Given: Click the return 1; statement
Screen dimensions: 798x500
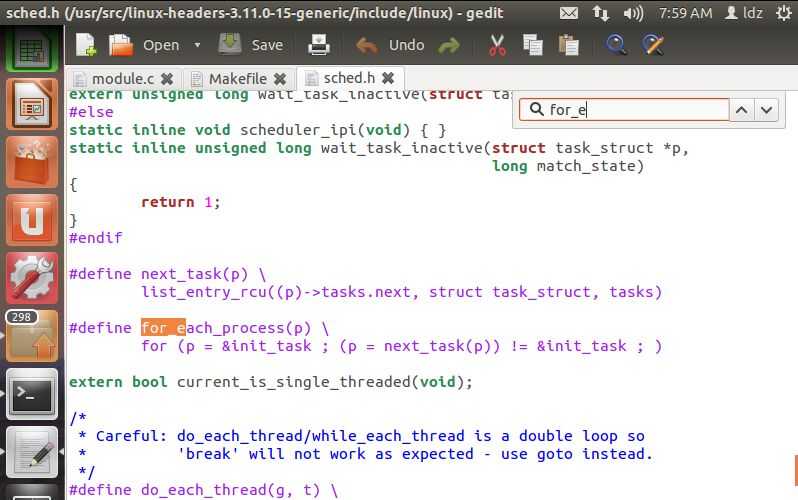Looking at the screenshot, I should [x=181, y=202].
